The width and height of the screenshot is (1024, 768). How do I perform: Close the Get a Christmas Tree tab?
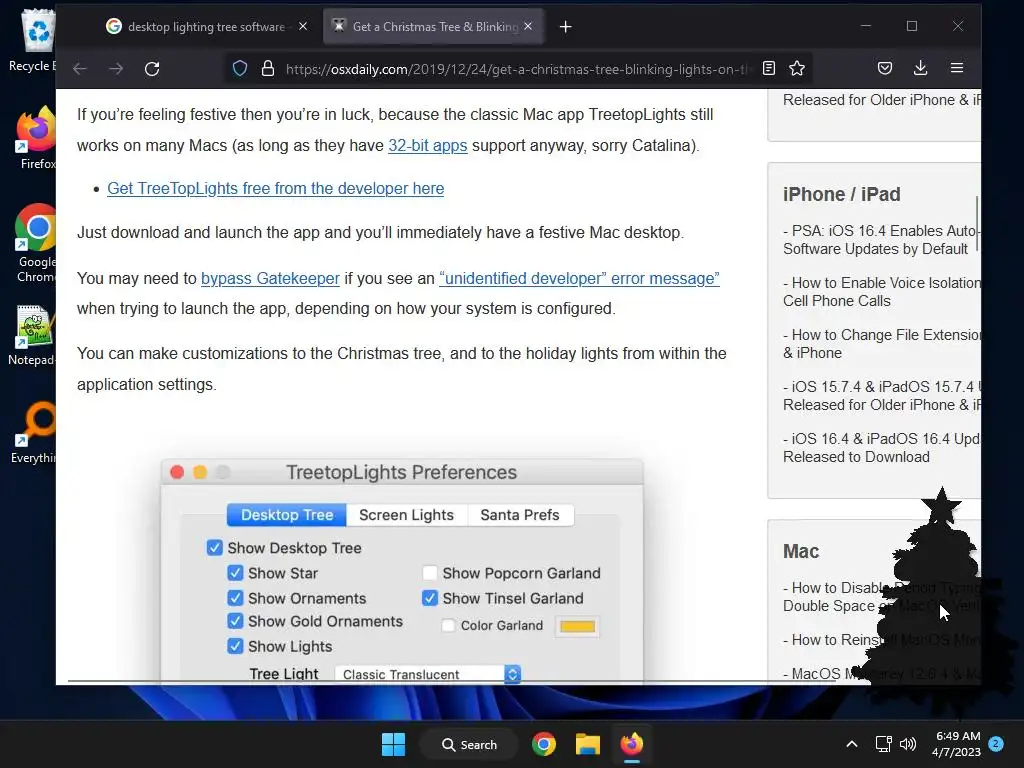[528, 26]
